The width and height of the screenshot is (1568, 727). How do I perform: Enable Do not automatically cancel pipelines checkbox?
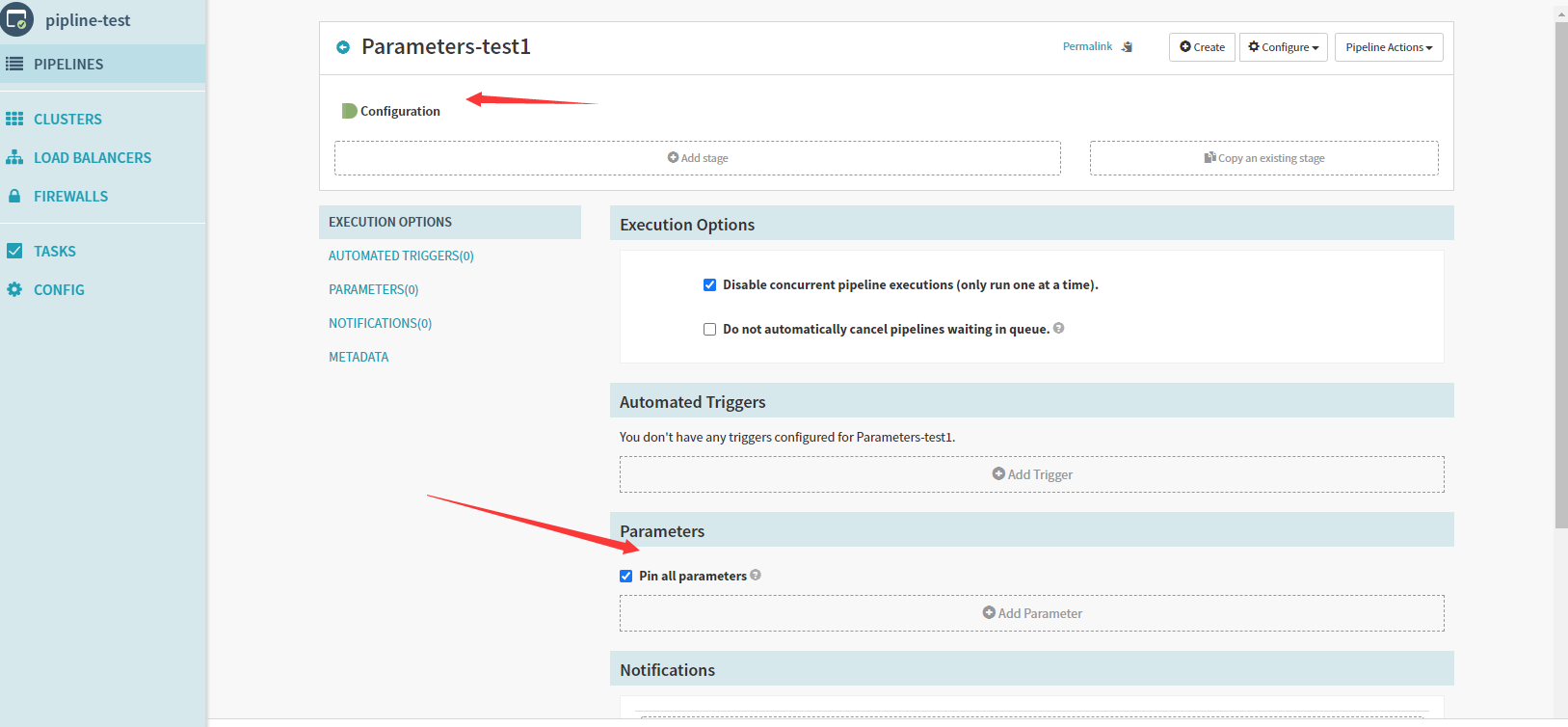tap(710, 329)
